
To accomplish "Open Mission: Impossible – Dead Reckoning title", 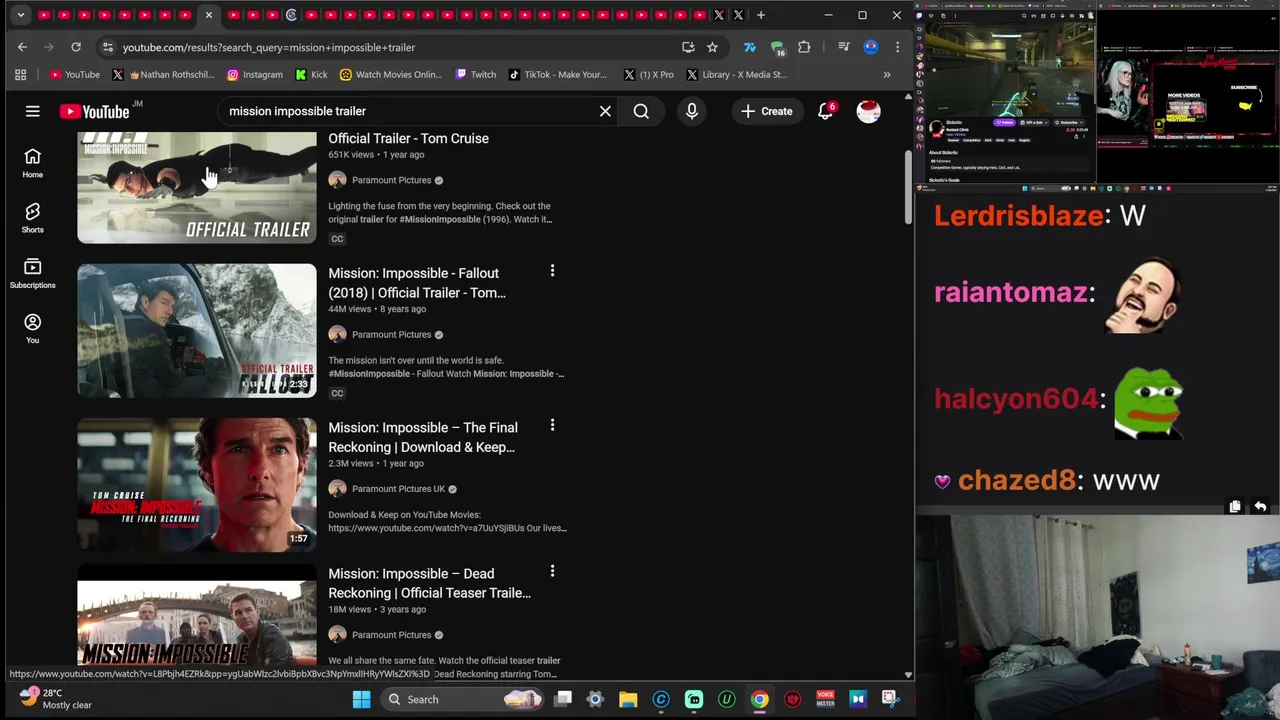I will coord(429,583).
